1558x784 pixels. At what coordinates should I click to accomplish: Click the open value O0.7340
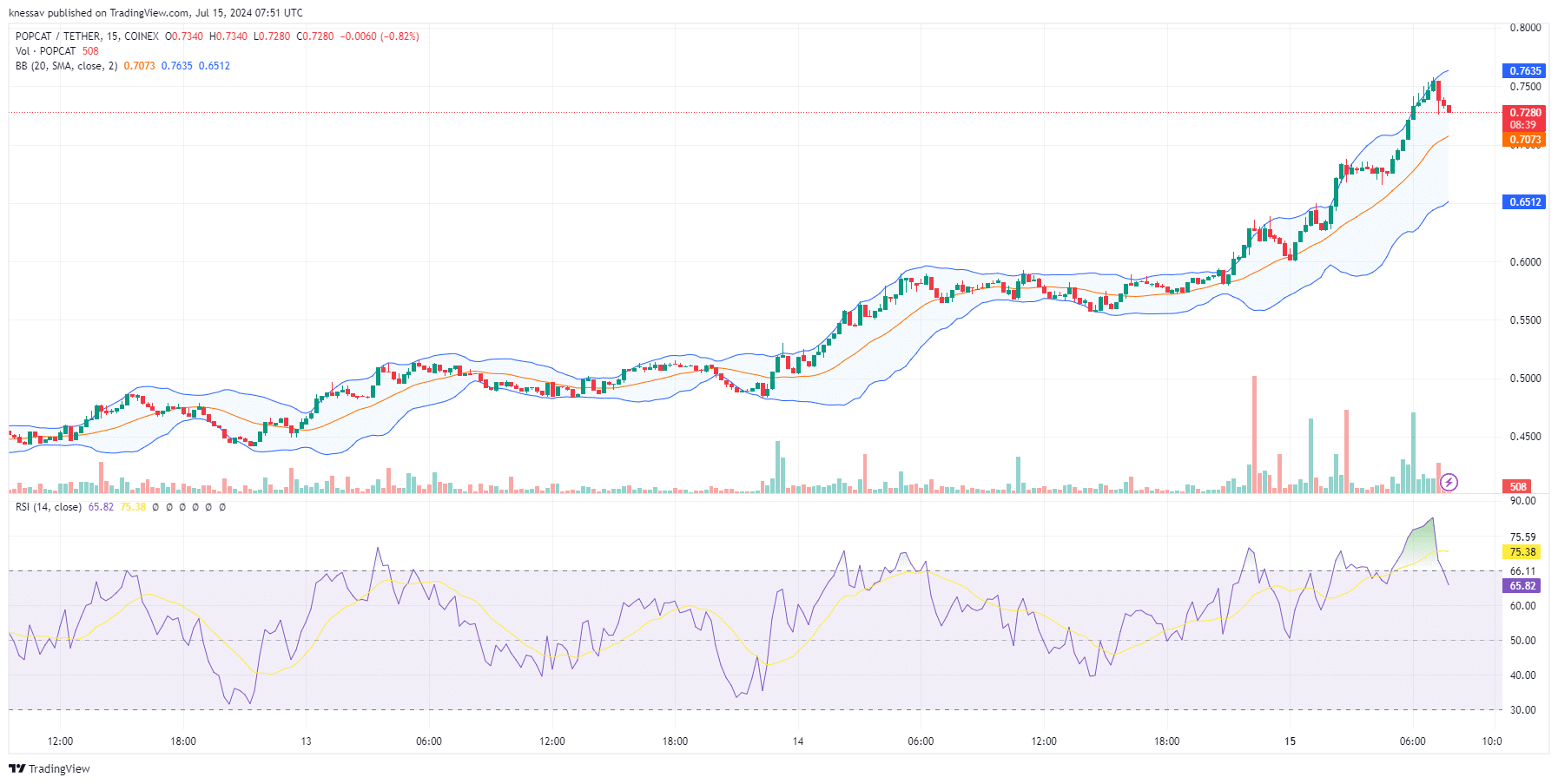(184, 36)
